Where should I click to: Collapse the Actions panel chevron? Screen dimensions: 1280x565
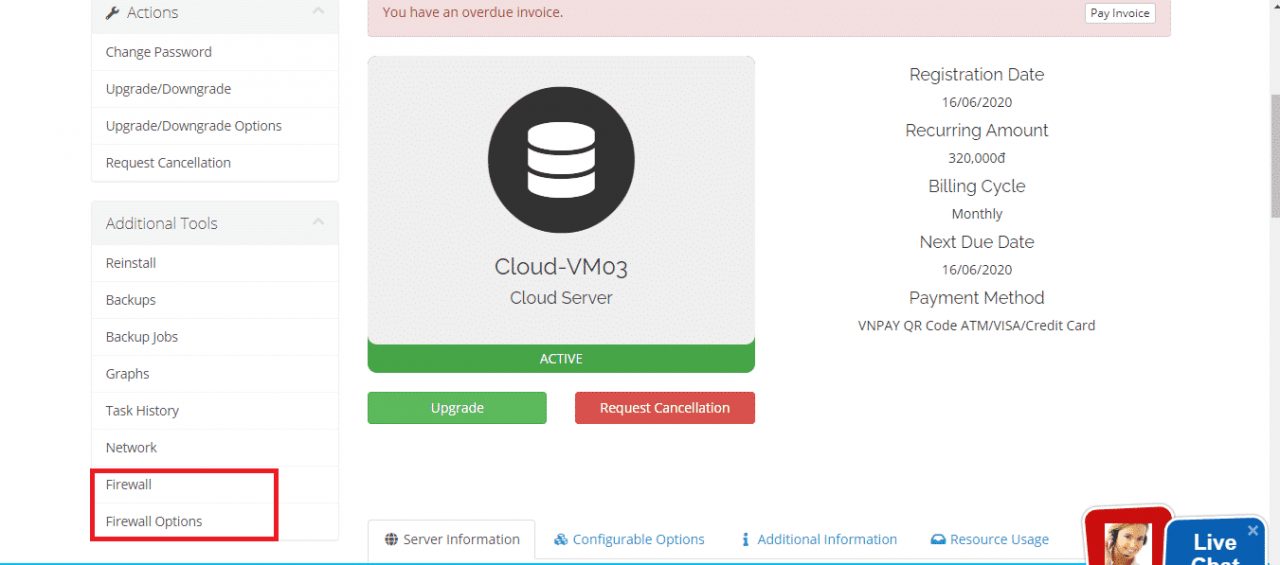pyautogui.click(x=318, y=12)
